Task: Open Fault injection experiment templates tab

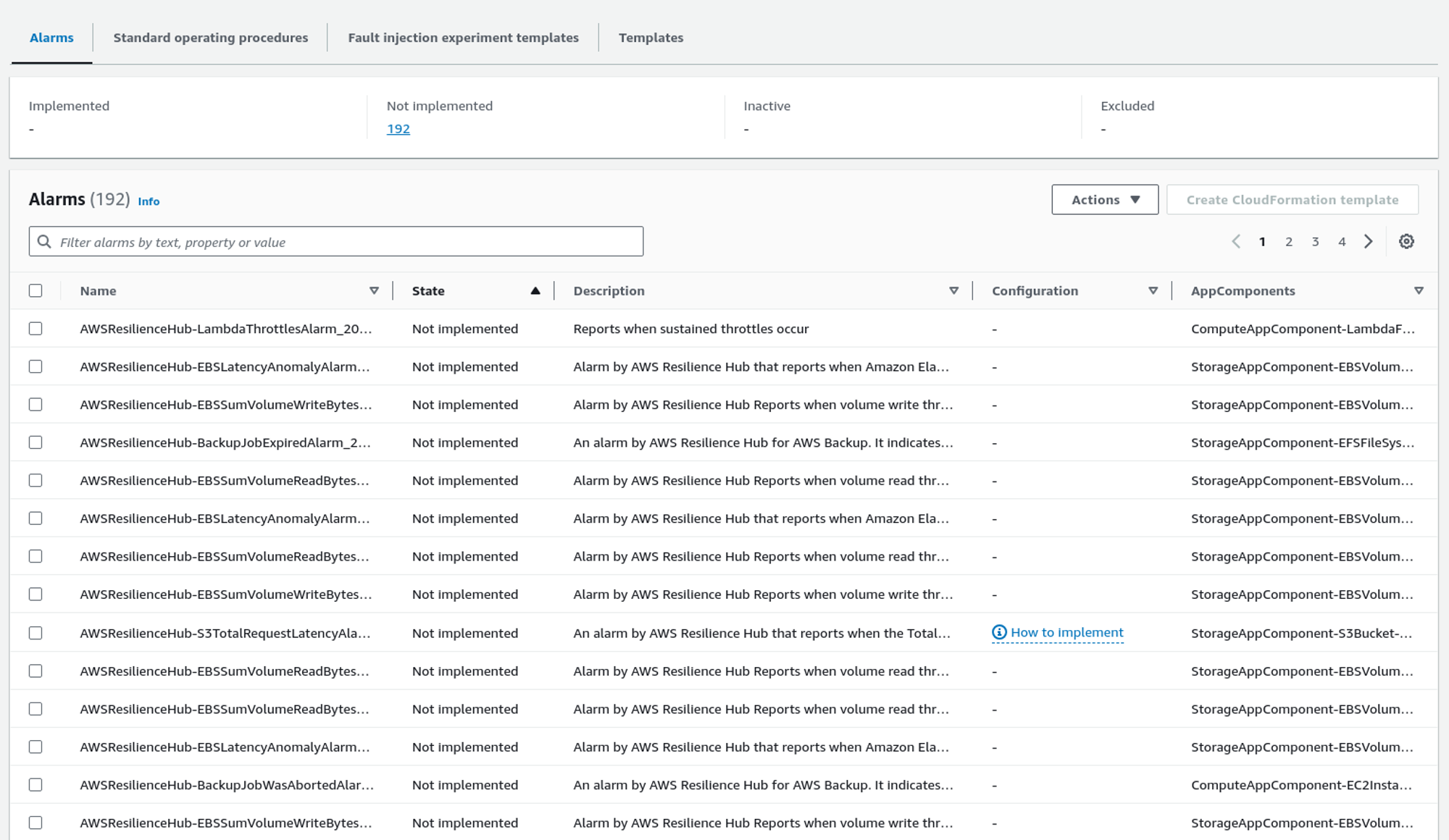Action: pos(463,38)
